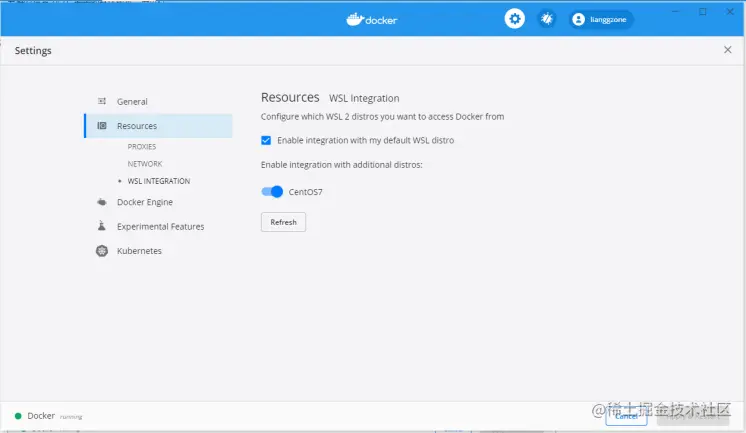Click the 'CentOS7' distro label
This screenshot has height=433, width=746.
[x=305, y=192]
